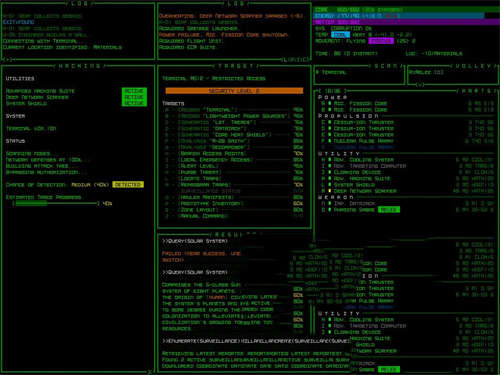Viewport: 500px width, 375px height.
Task: Choose the Locate Traps hack
Action: (234, 179)
